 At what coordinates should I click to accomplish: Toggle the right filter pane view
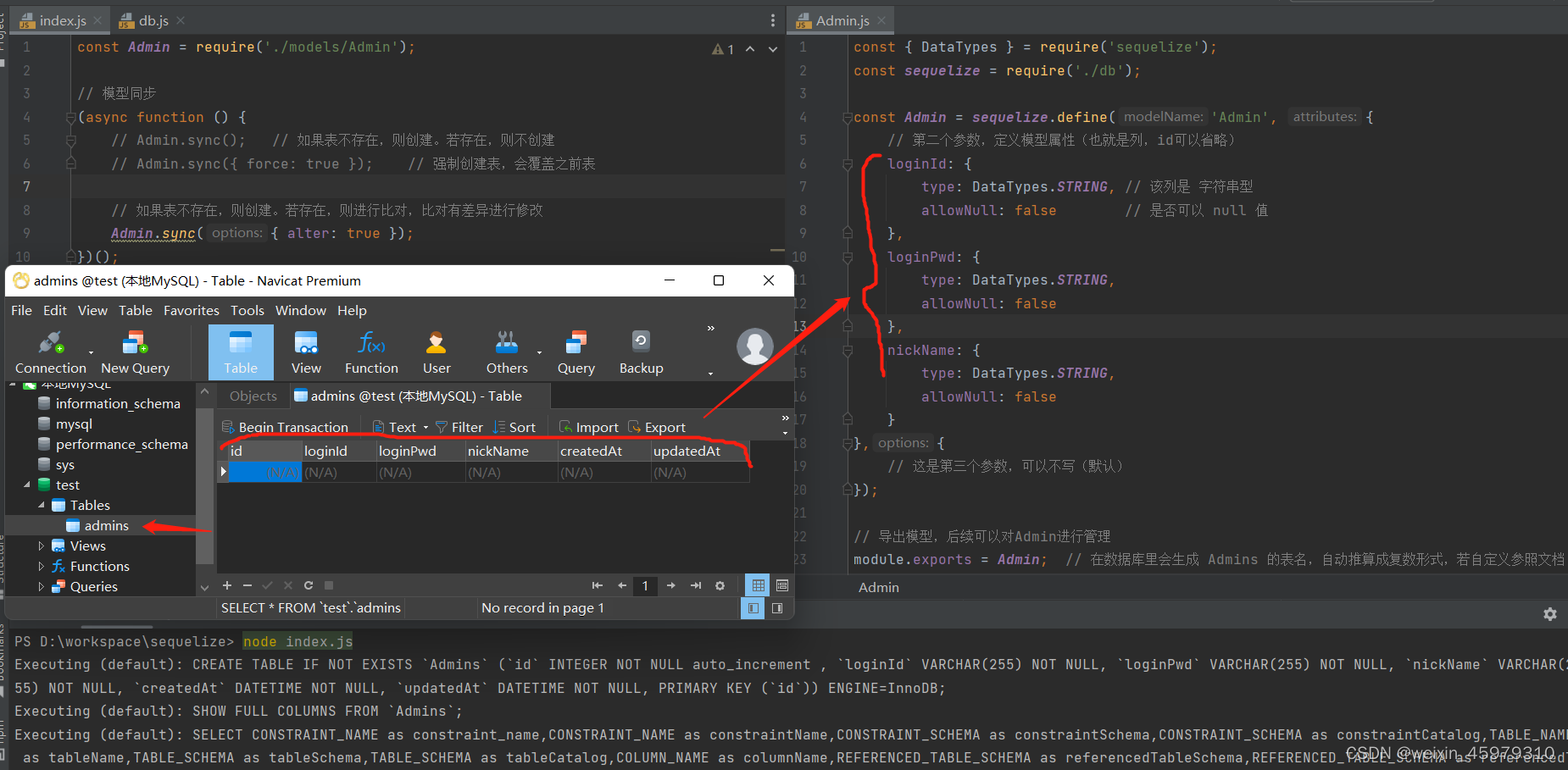tap(777, 608)
